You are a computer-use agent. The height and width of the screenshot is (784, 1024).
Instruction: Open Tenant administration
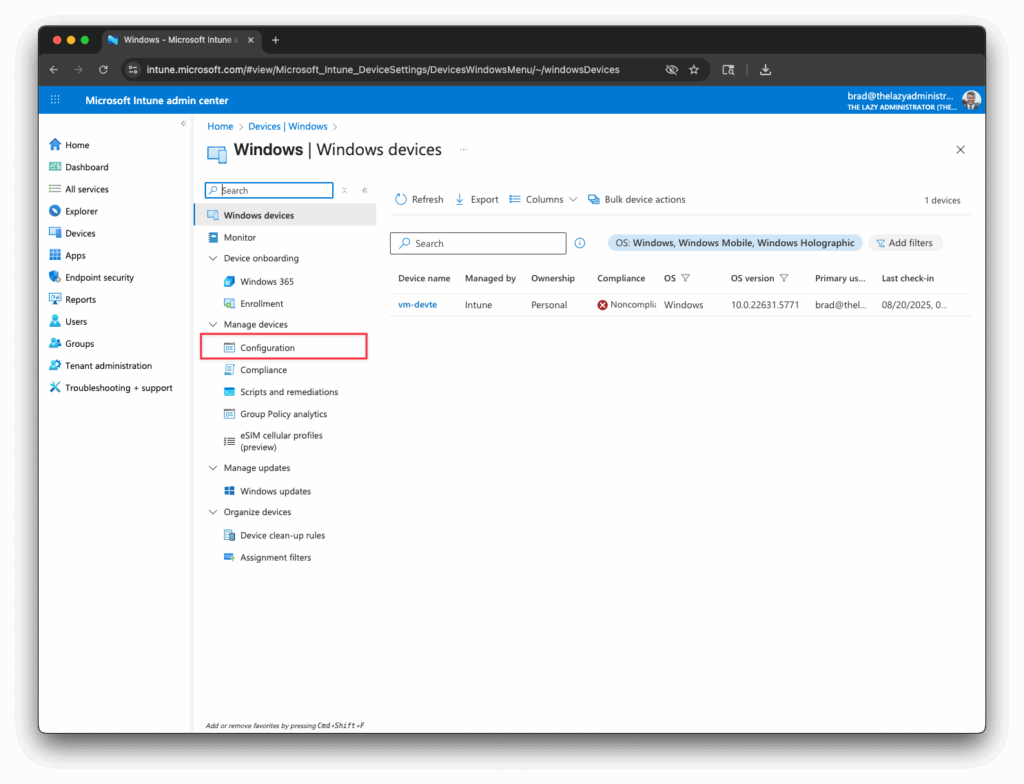tap(102, 365)
